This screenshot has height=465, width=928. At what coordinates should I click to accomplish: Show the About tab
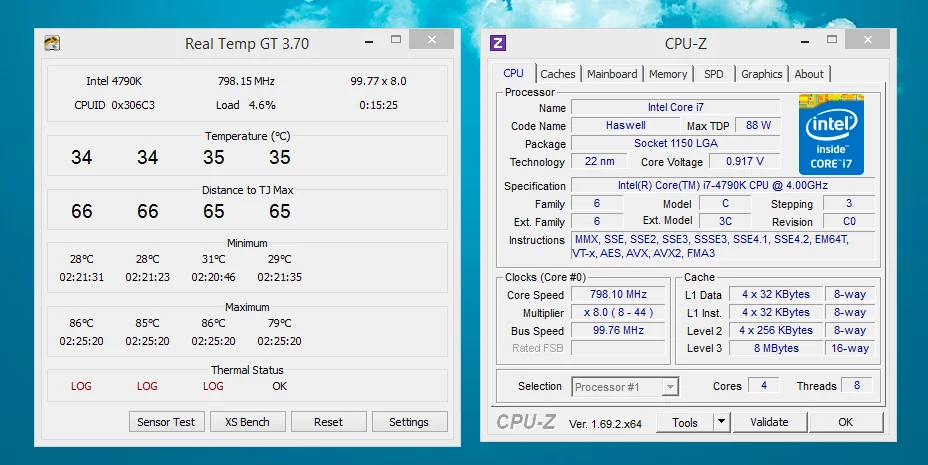click(809, 74)
